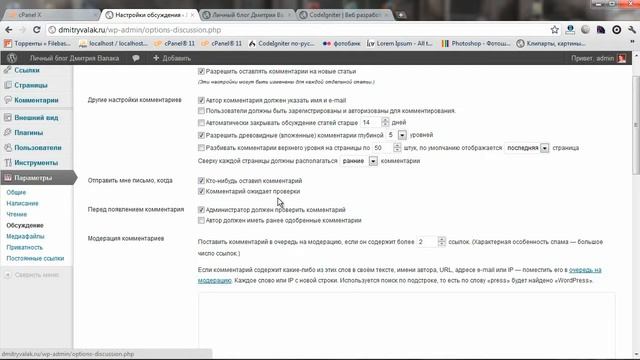The image size is (640, 360).
Task: Open the ранние comments order dropdown
Action: coord(359,161)
